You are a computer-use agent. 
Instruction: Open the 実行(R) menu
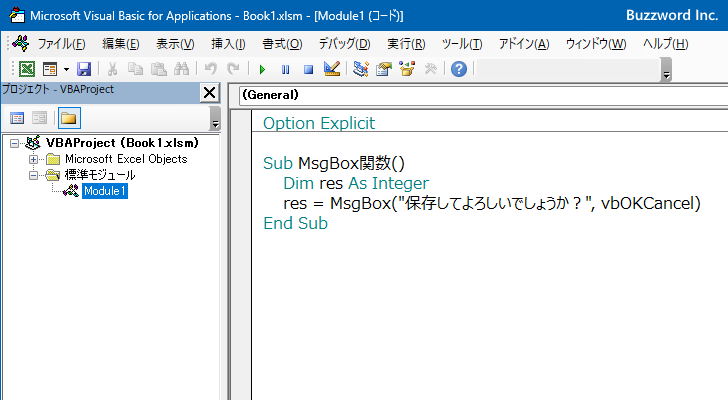[406, 44]
